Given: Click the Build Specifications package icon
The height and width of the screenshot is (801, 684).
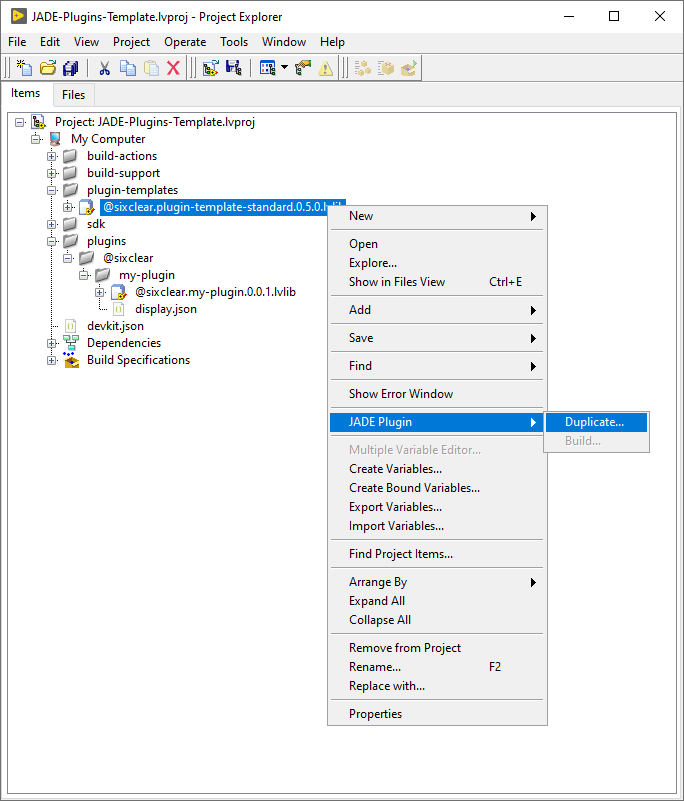Looking at the screenshot, I should pyautogui.click(x=71, y=360).
